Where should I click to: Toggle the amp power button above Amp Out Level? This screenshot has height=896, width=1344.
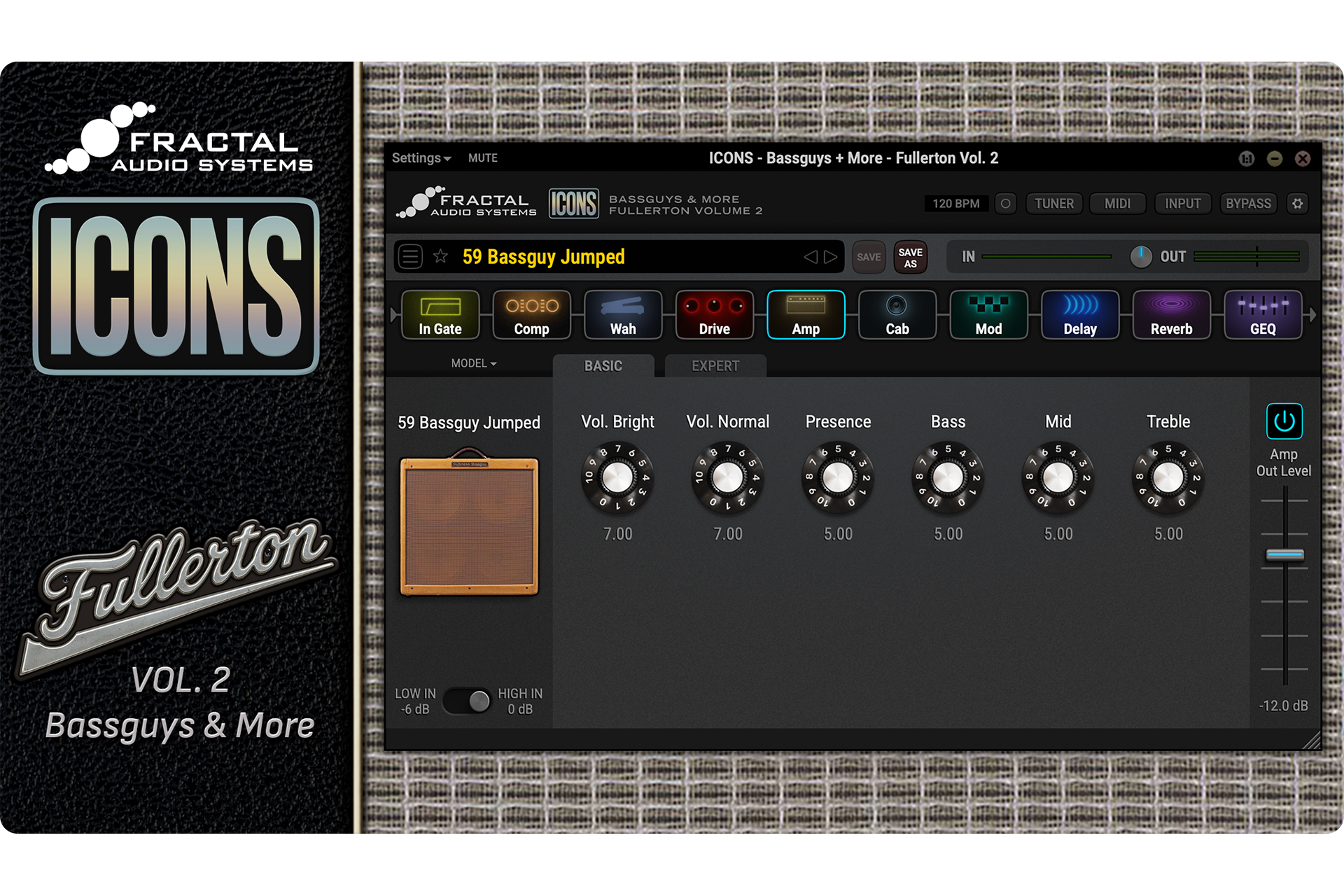1284,421
